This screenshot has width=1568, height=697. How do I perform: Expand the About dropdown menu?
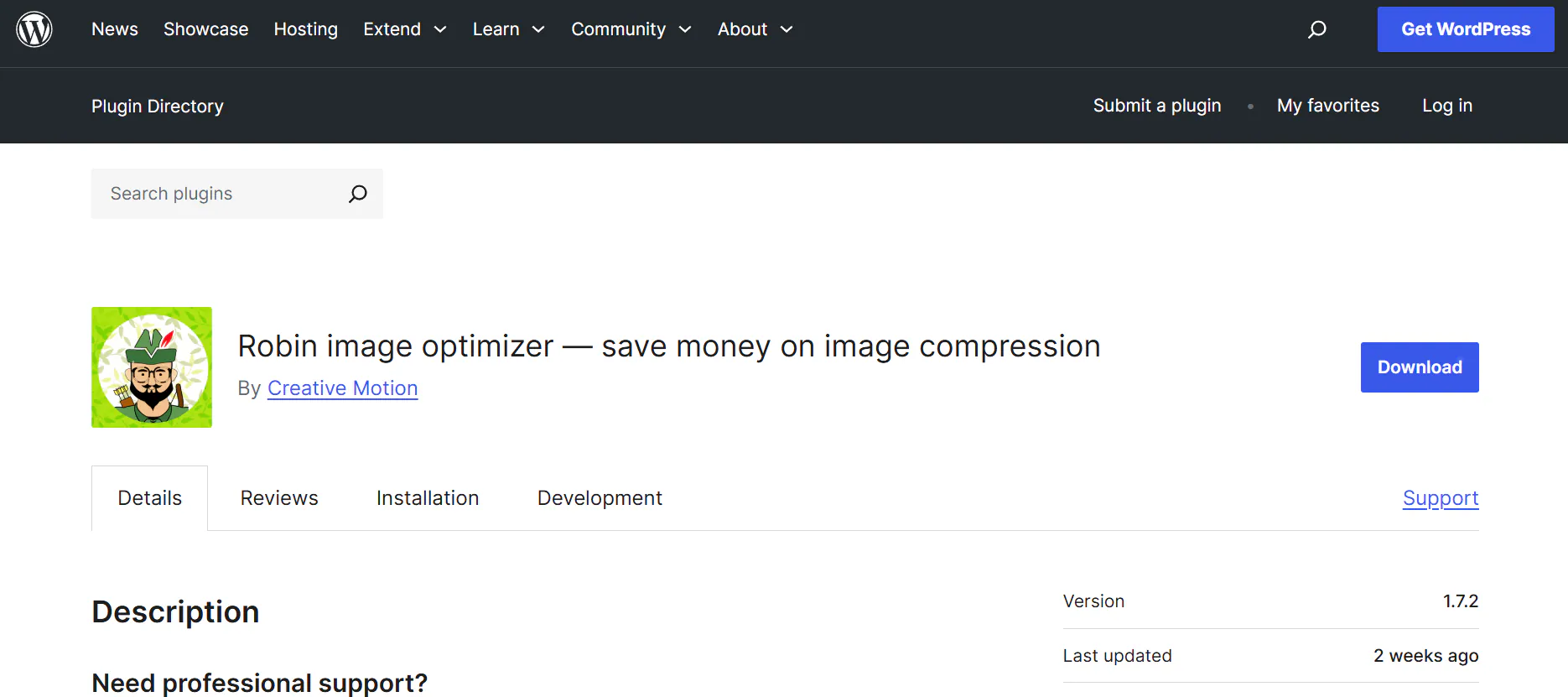coord(755,29)
